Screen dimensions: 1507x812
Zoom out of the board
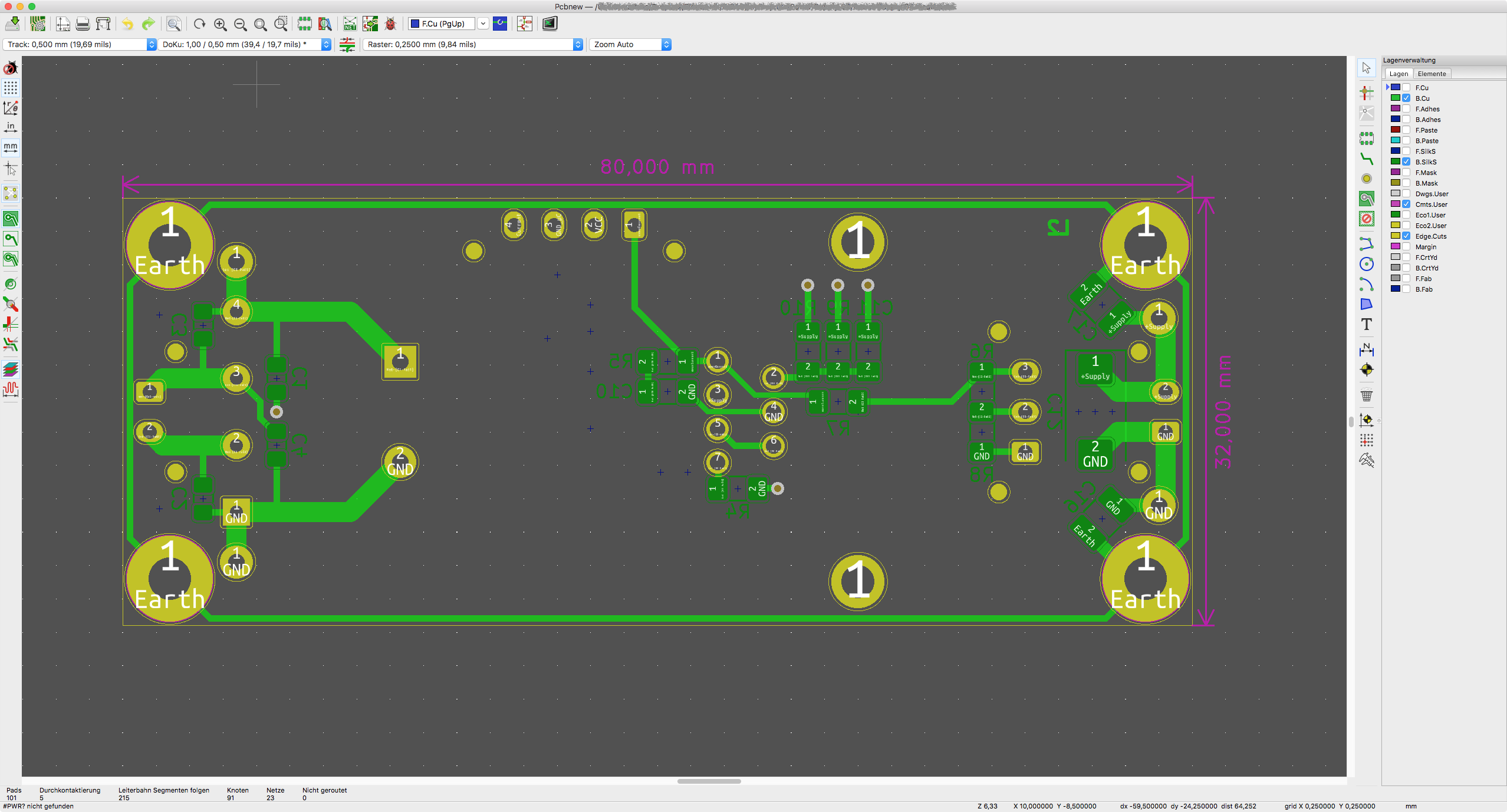point(240,24)
